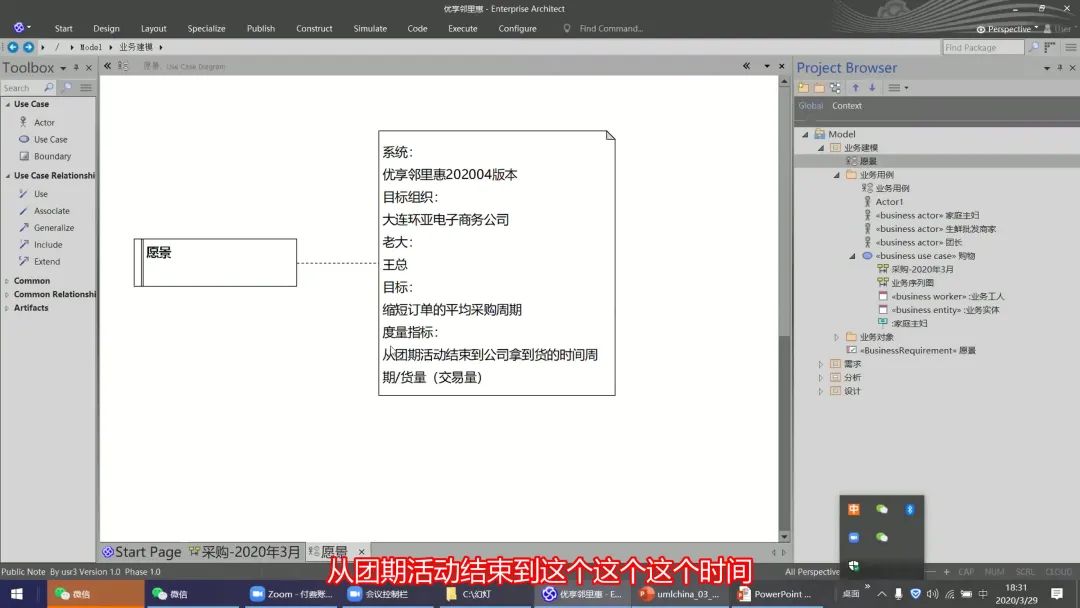Click the volume icon in system tray
The height and width of the screenshot is (608, 1080).
[932, 594]
